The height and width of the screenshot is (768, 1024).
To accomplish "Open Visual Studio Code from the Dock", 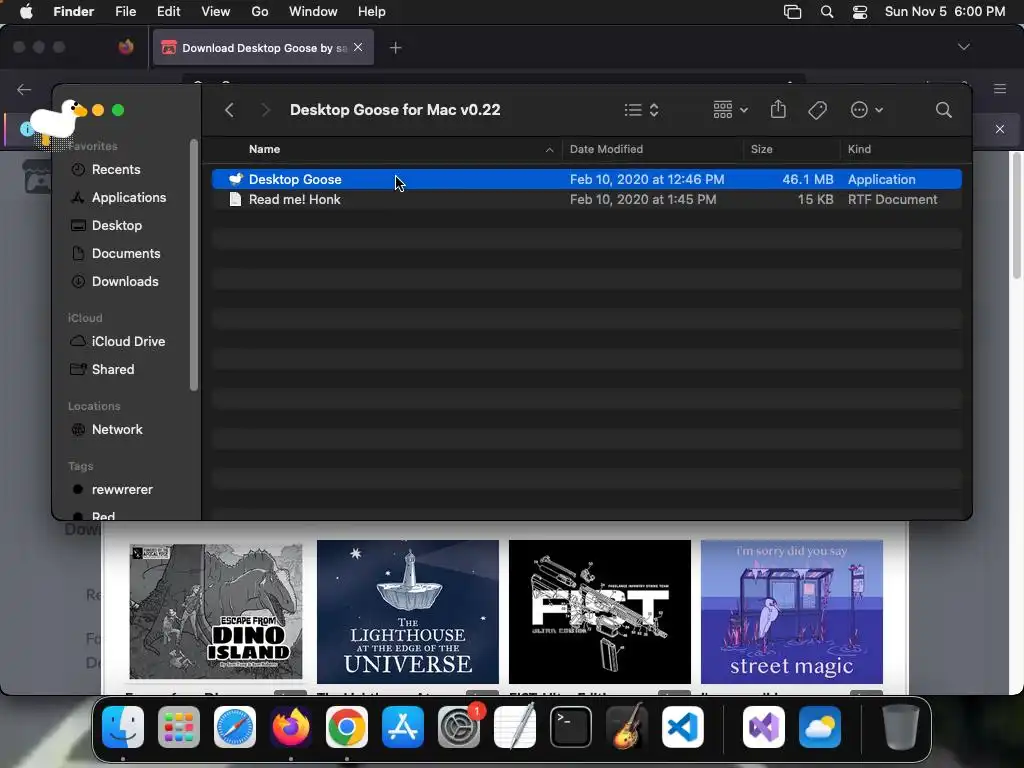I will pyautogui.click(x=682, y=727).
